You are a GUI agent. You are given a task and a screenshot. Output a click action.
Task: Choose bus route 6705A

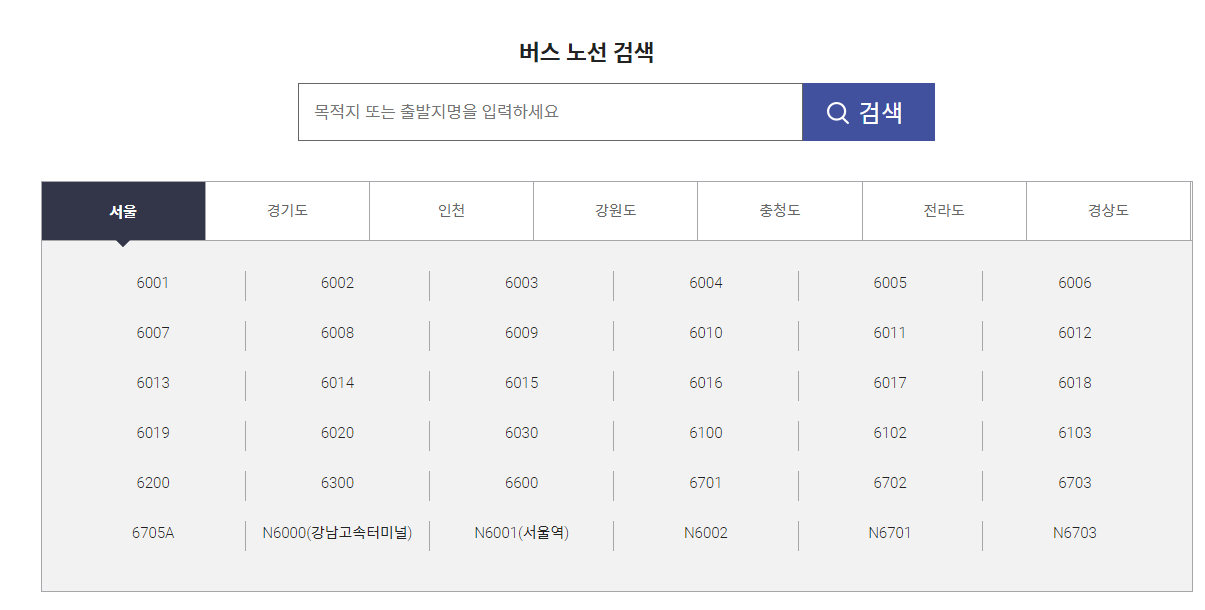pos(153,533)
